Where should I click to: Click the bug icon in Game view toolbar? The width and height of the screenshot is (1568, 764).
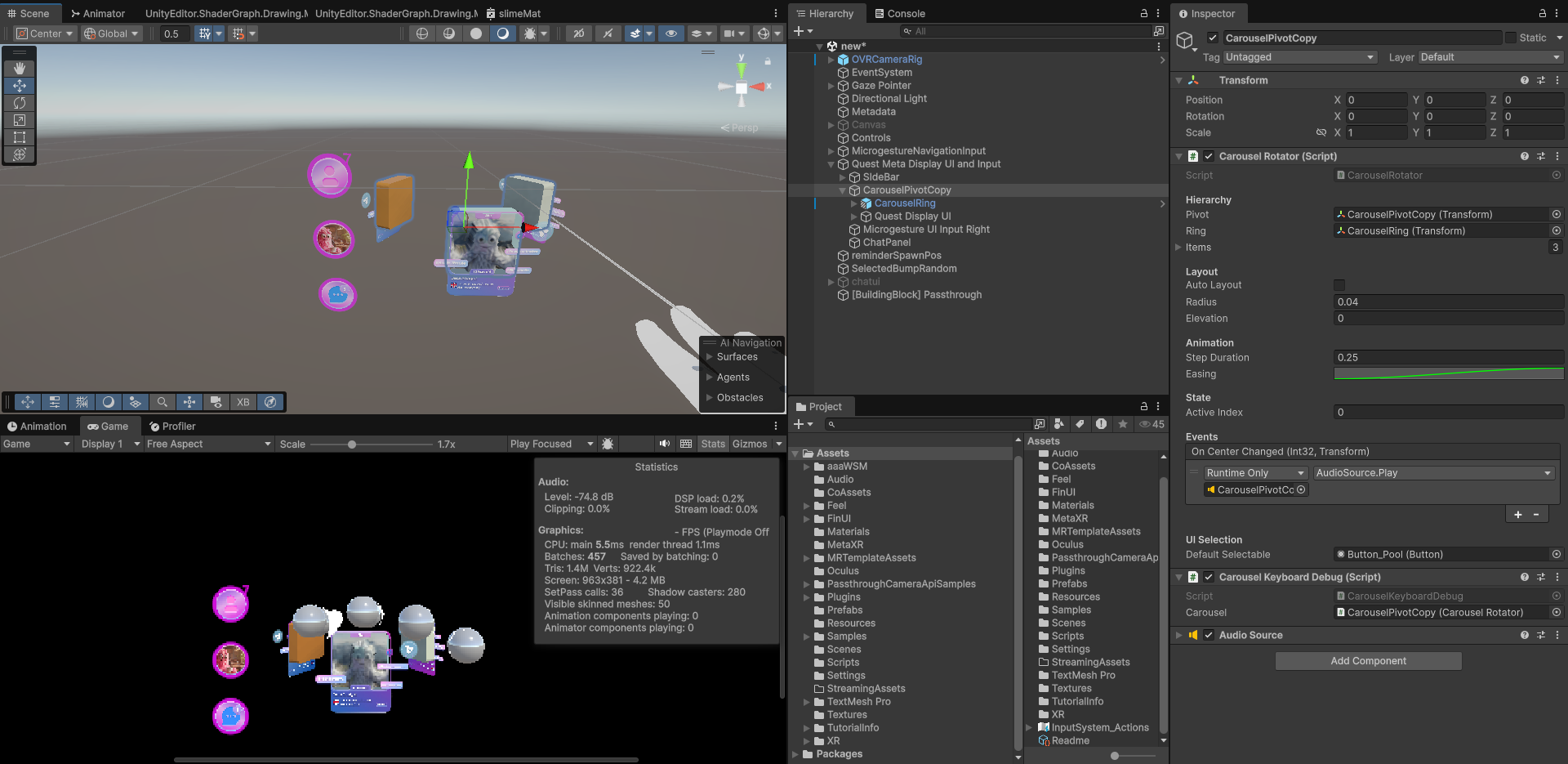[x=608, y=444]
